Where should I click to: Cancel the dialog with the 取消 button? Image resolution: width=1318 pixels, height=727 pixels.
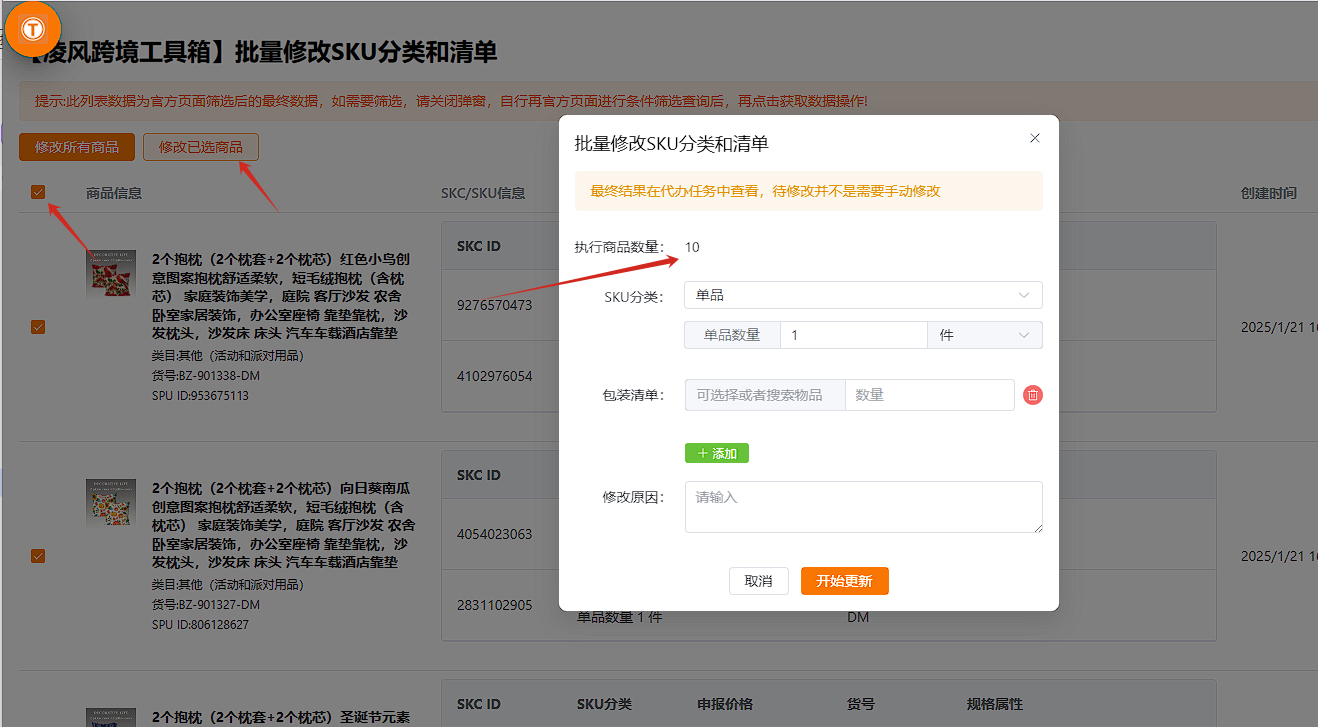[758, 581]
